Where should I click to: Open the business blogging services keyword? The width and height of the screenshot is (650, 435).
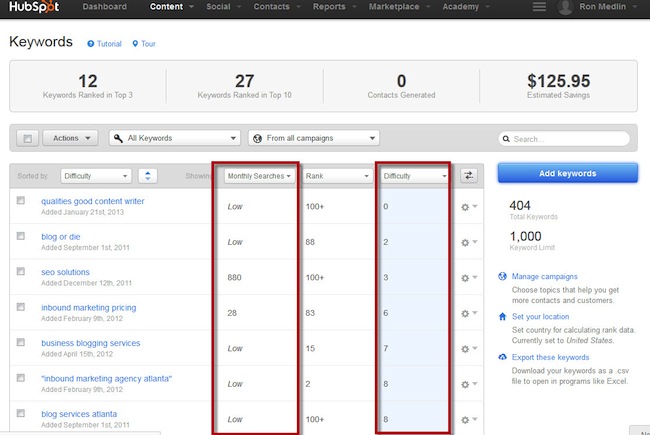pos(91,343)
